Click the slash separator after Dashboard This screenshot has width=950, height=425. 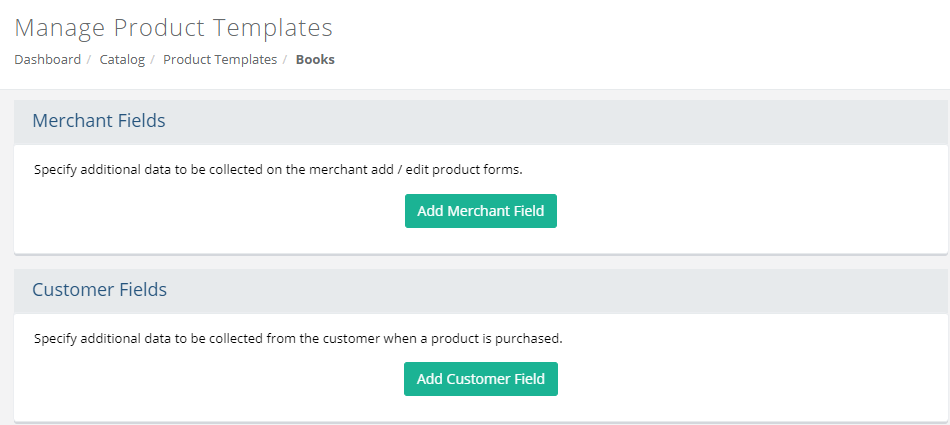[x=89, y=59]
